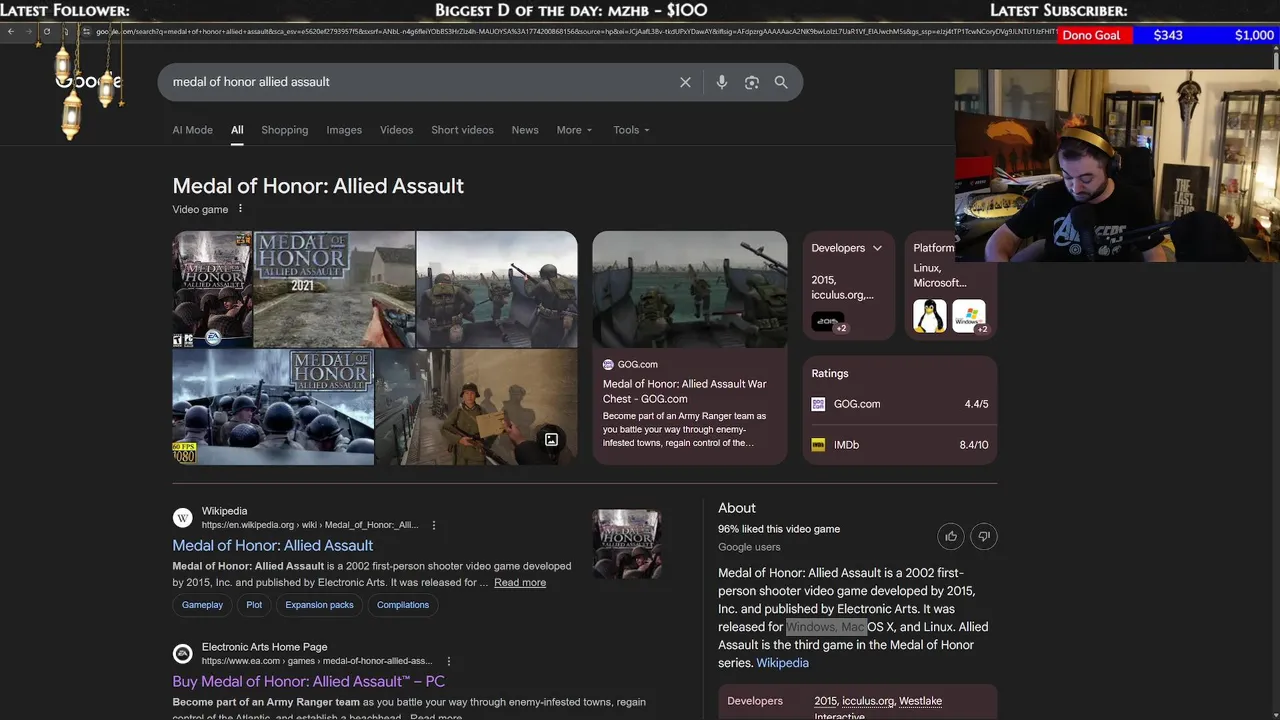Open Buy Medal of Honor: Allied Assault – PC link
The image size is (1280, 720).
(308, 681)
